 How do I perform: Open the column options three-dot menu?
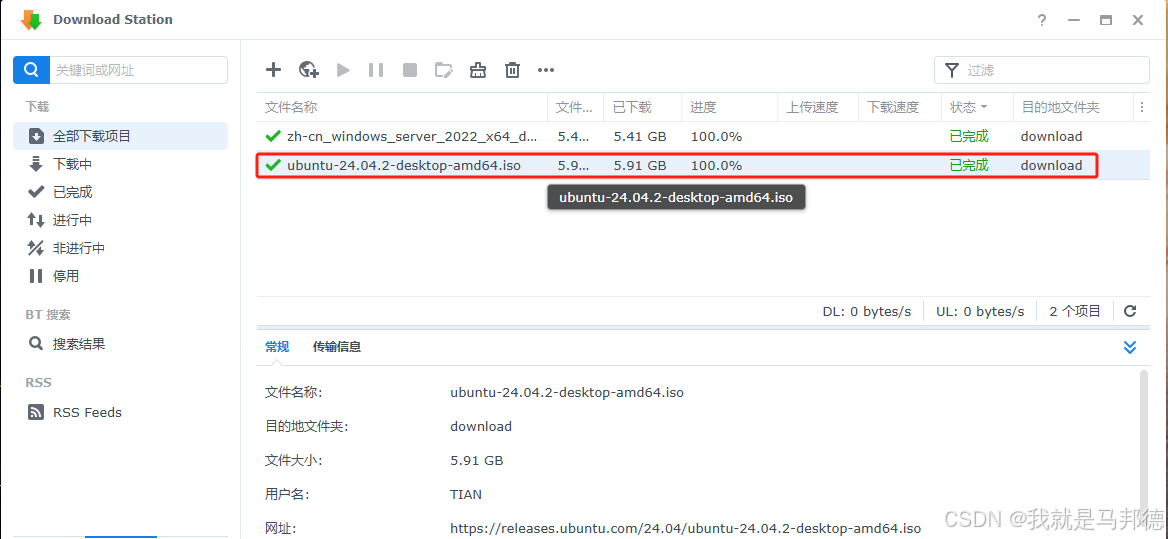point(1142,107)
